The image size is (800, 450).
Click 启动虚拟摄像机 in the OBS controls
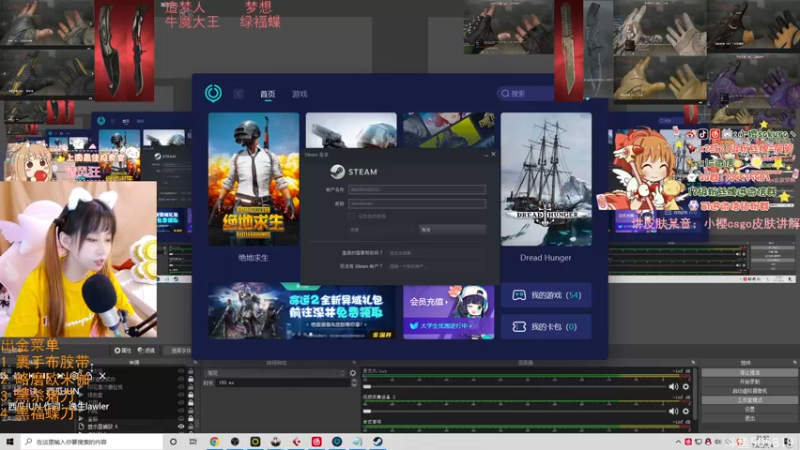tap(749, 391)
